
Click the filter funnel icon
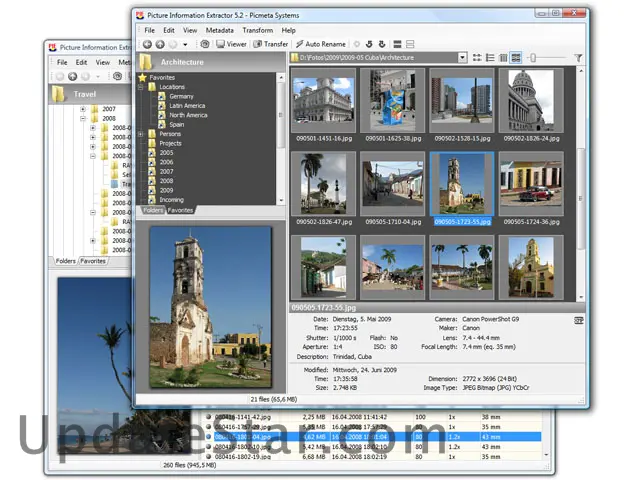tap(578, 58)
